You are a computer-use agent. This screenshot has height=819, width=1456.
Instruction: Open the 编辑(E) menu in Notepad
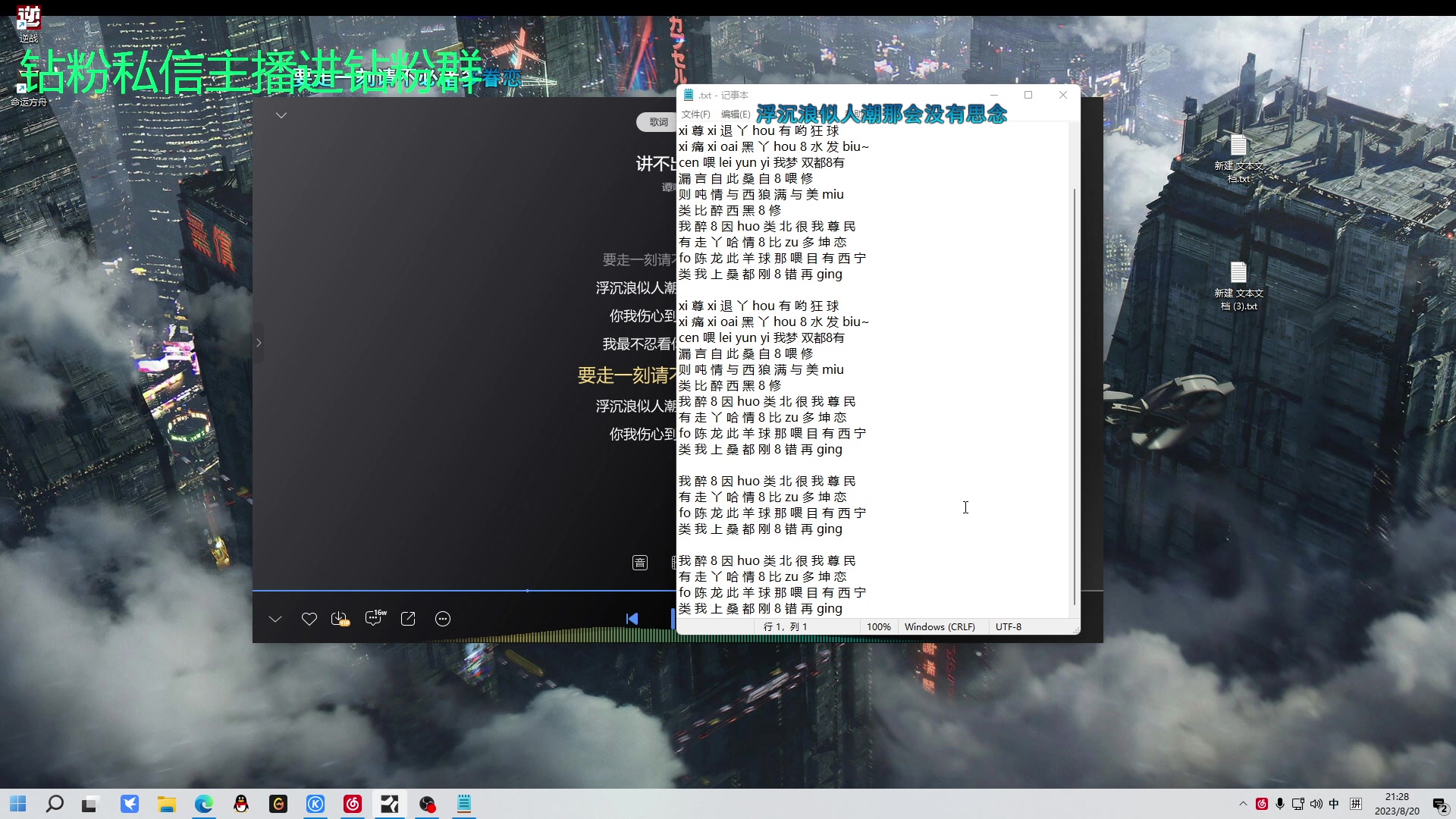point(735,114)
